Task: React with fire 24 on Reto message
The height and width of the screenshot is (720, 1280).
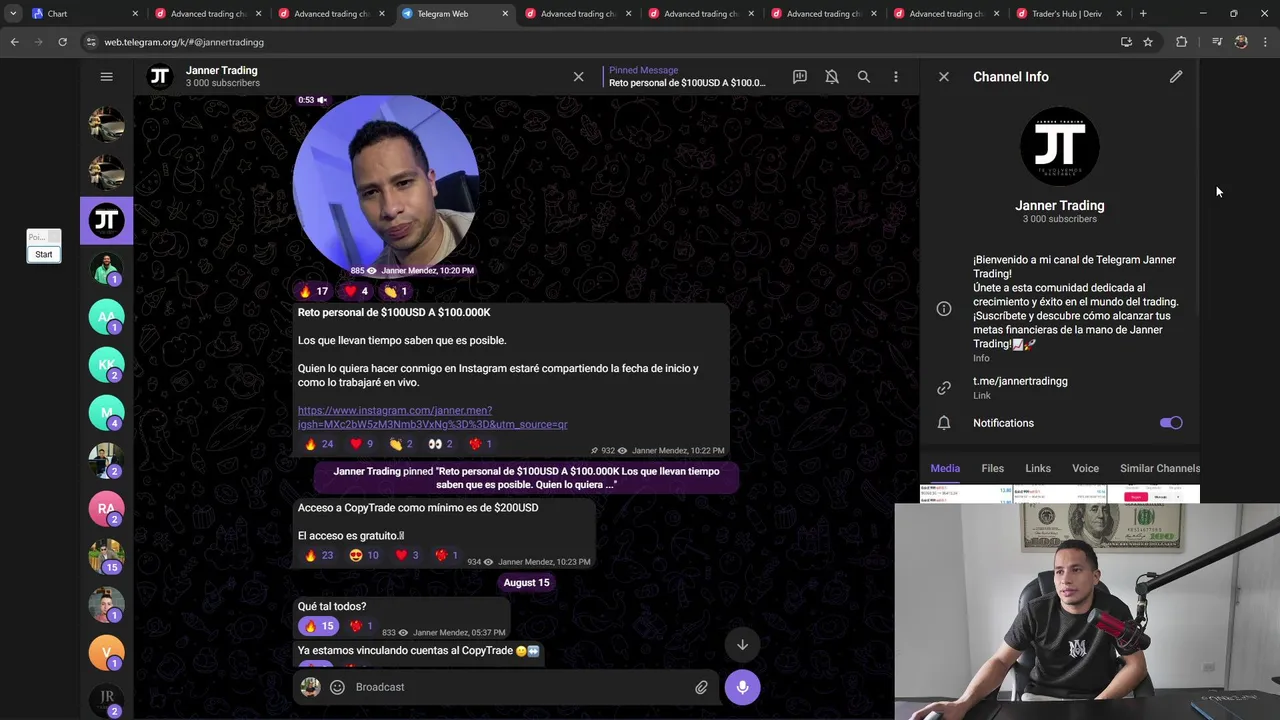Action: pyautogui.click(x=319, y=444)
